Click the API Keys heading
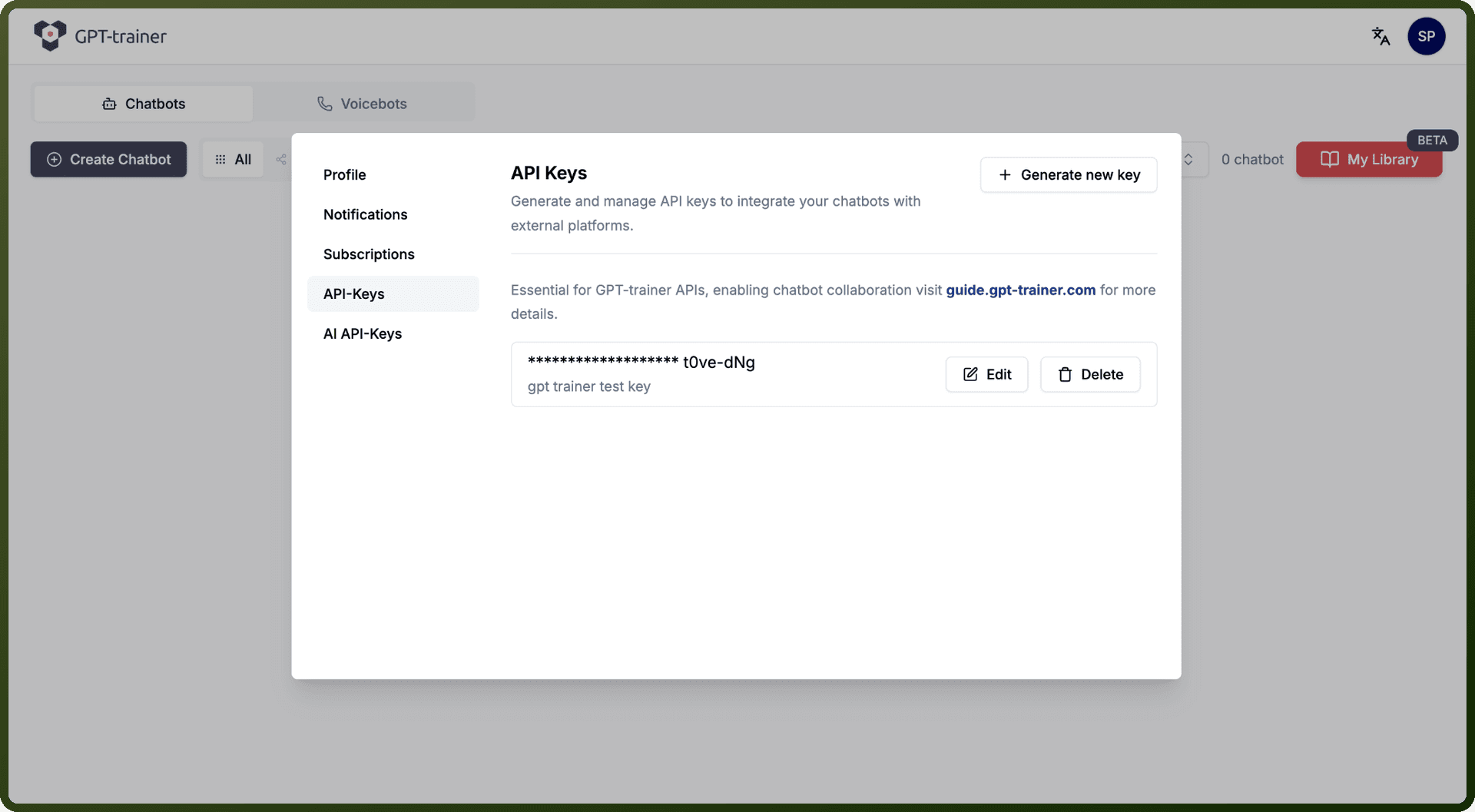The height and width of the screenshot is (812, 1475). [549, 173]
